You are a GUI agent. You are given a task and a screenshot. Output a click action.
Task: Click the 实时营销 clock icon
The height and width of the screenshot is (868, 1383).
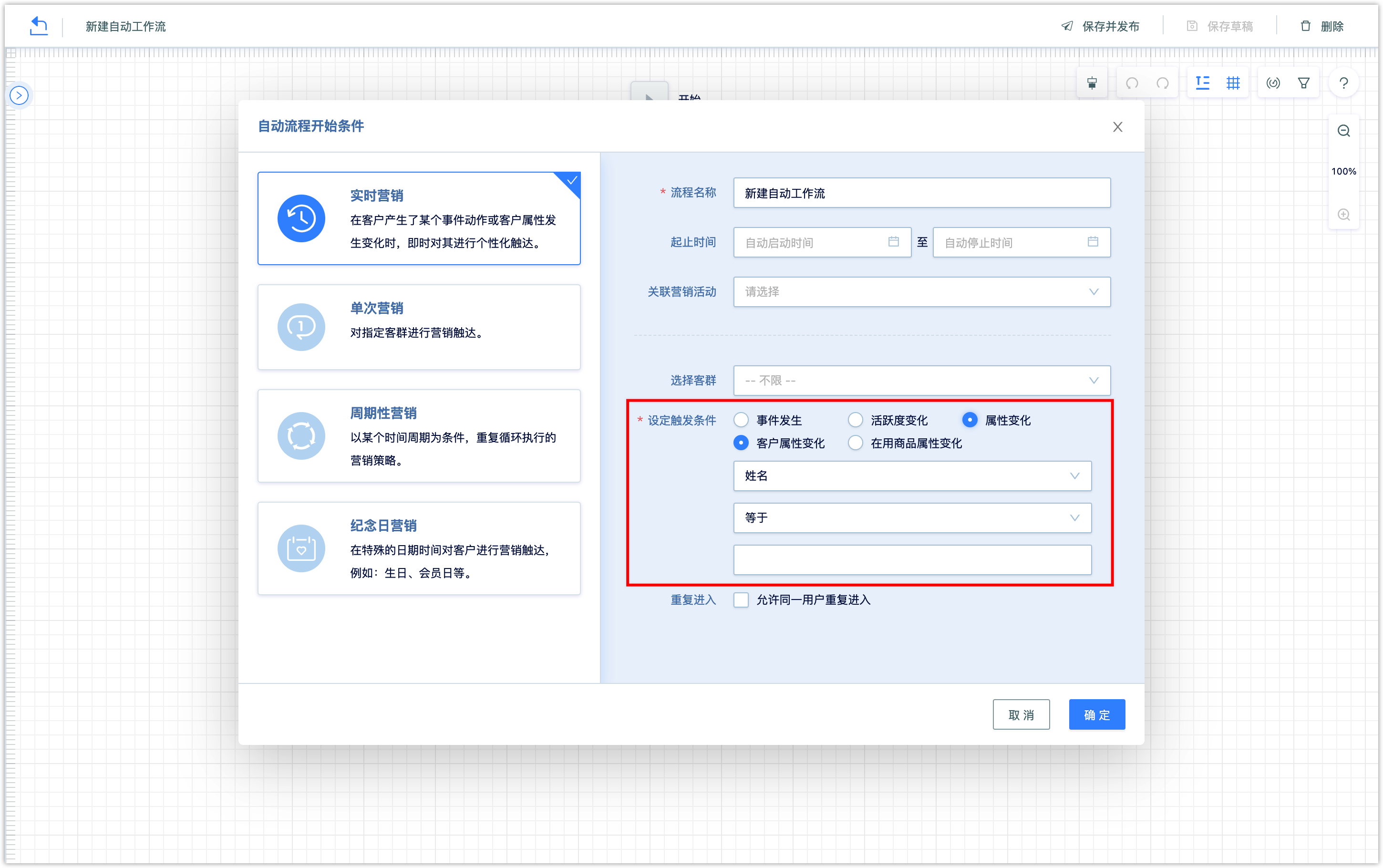pos(301,218)
